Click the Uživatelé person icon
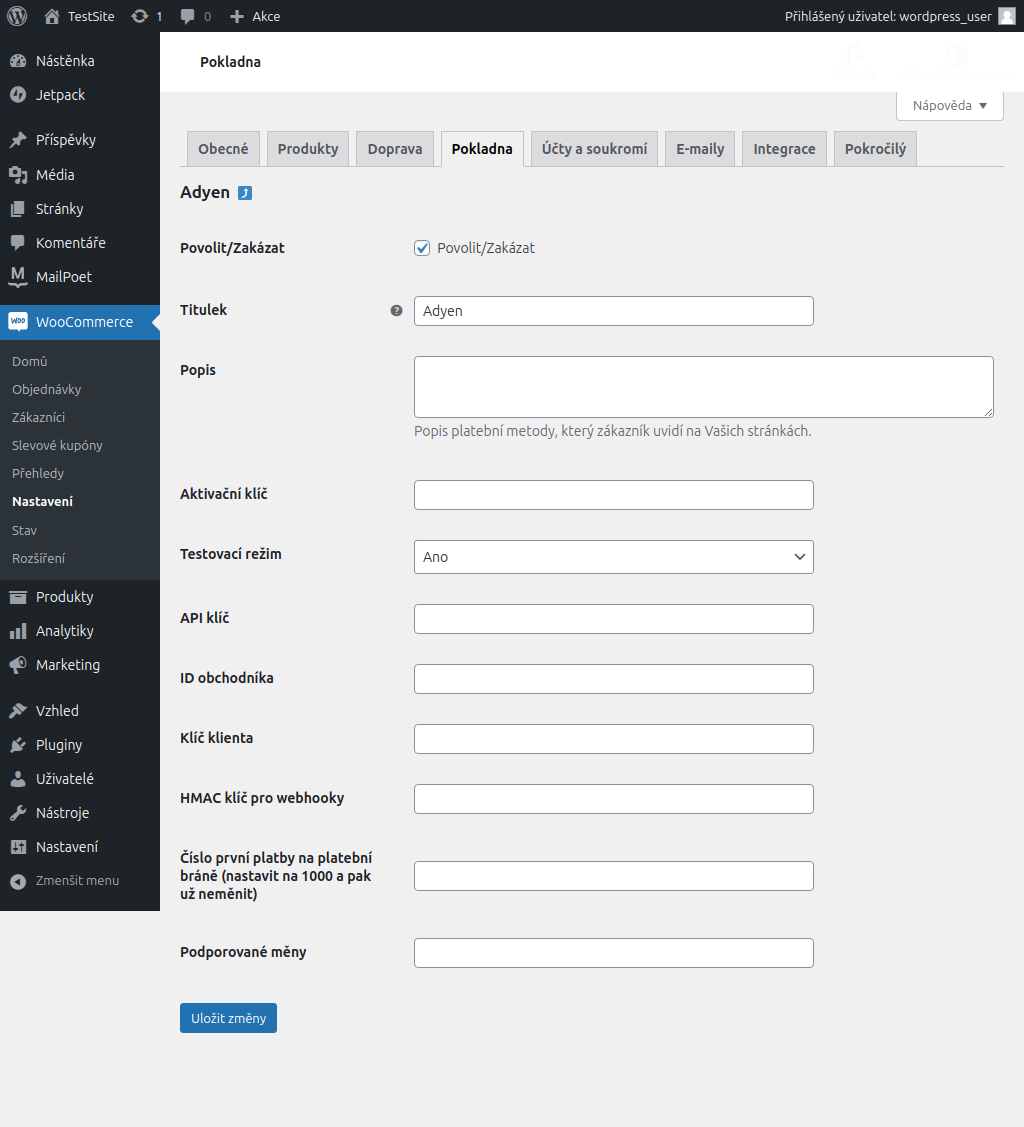Screen dimensions: 1024x1127 18,778
